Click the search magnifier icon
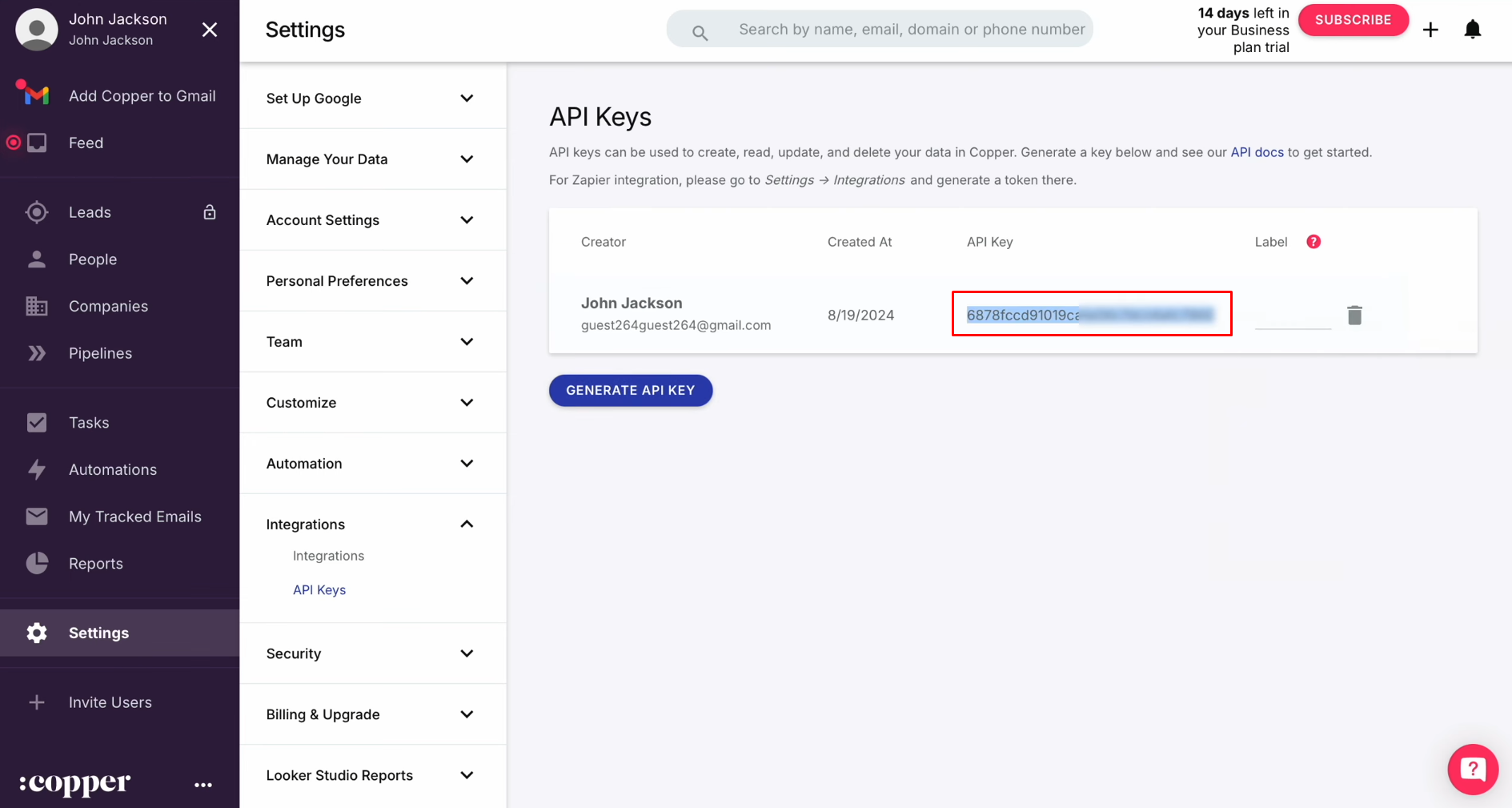This screenshot has width=1512, height=808. [700, 33]
